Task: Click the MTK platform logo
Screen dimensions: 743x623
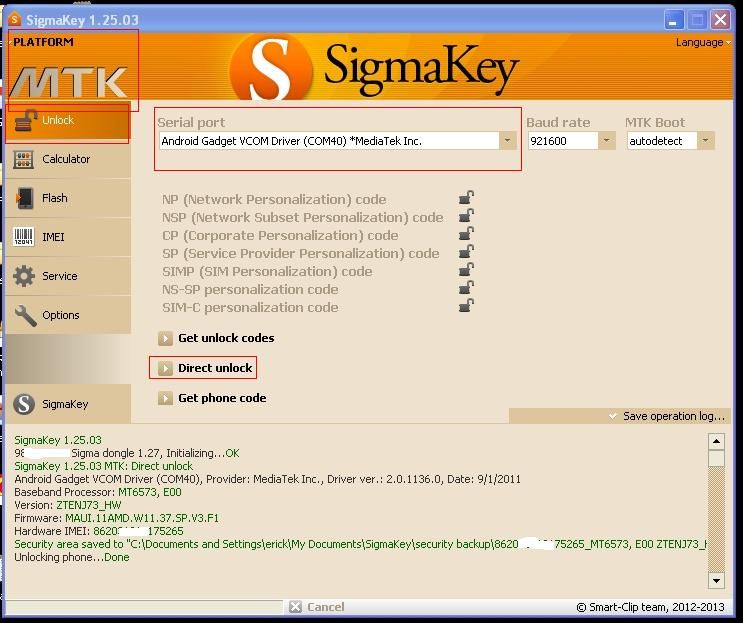Action: click(69, 82)
